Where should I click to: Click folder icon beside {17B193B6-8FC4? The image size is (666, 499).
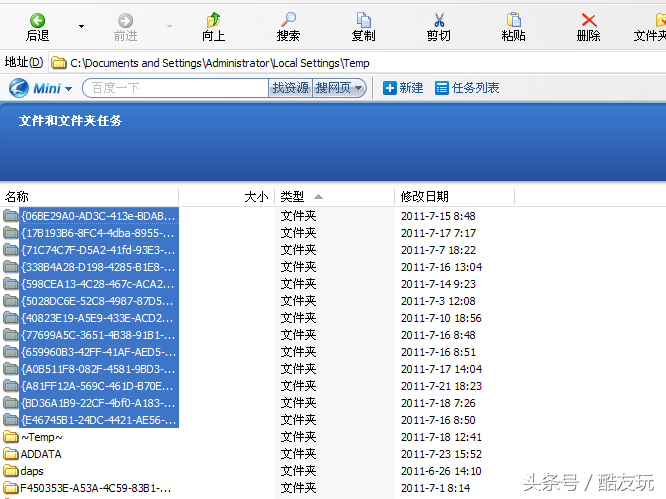11,233
